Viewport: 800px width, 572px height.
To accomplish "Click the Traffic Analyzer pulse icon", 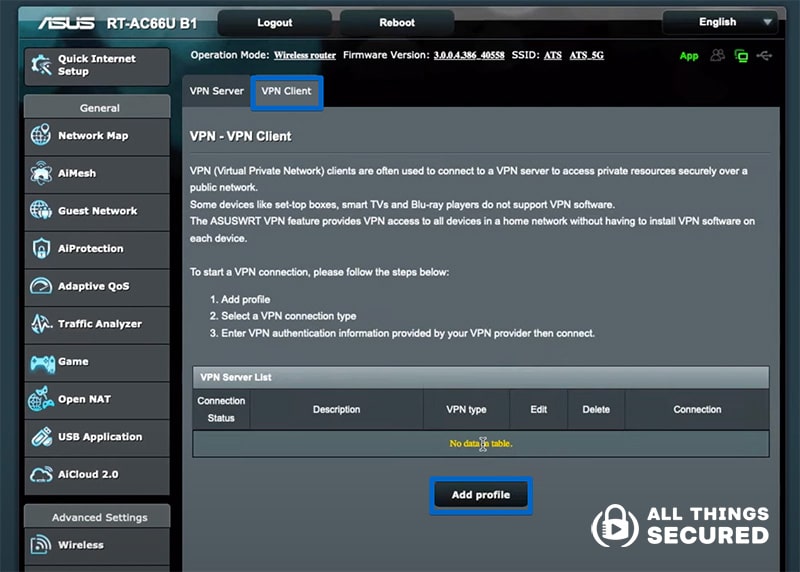I will (41, 324).
